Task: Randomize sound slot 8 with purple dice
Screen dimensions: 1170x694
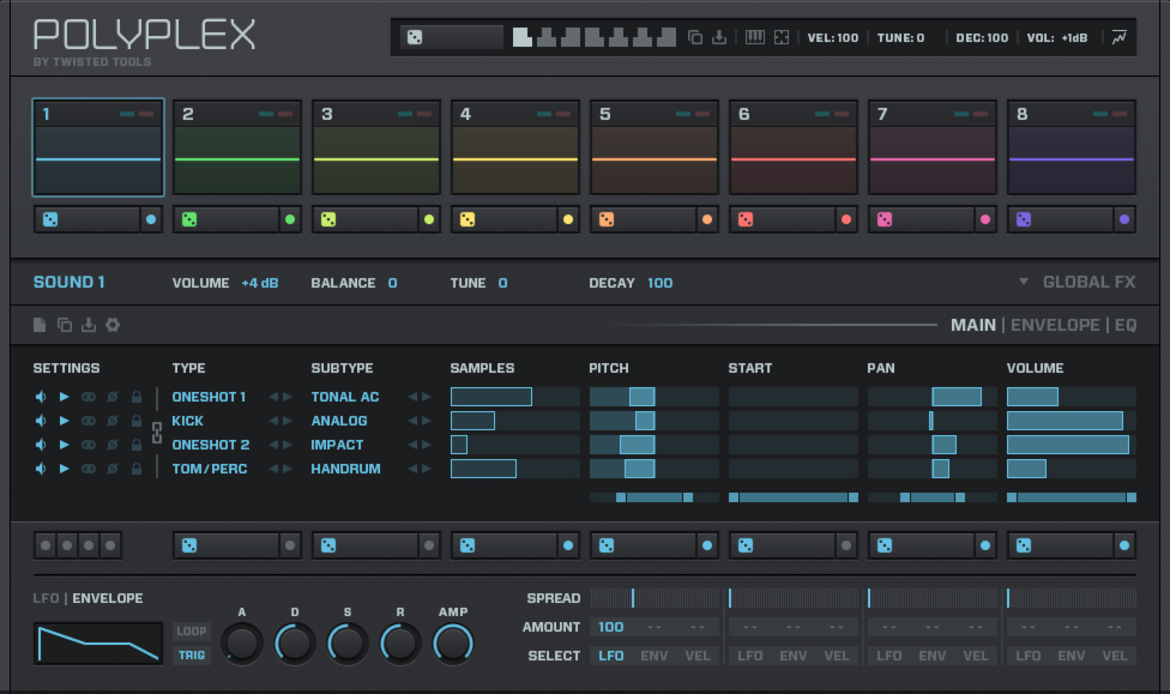Action: click(x=1024, y=219)
